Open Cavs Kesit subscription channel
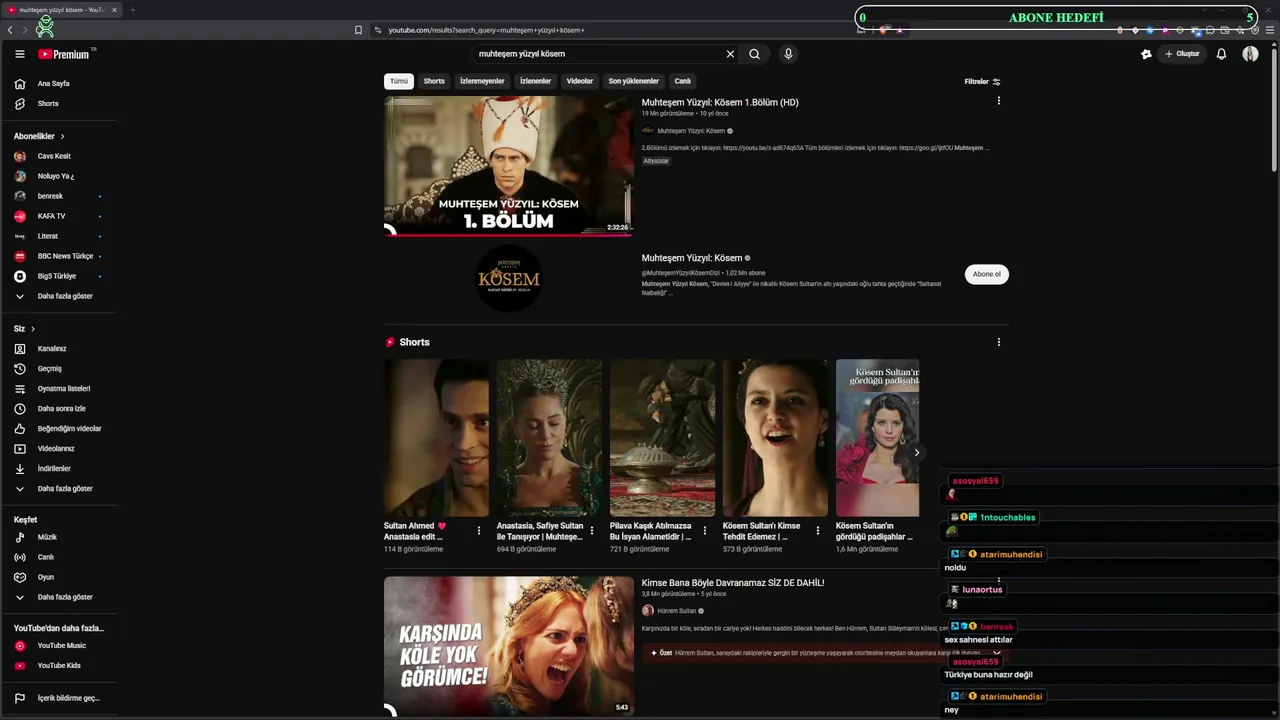This screenshot has height=720, width=1280. 54,156
